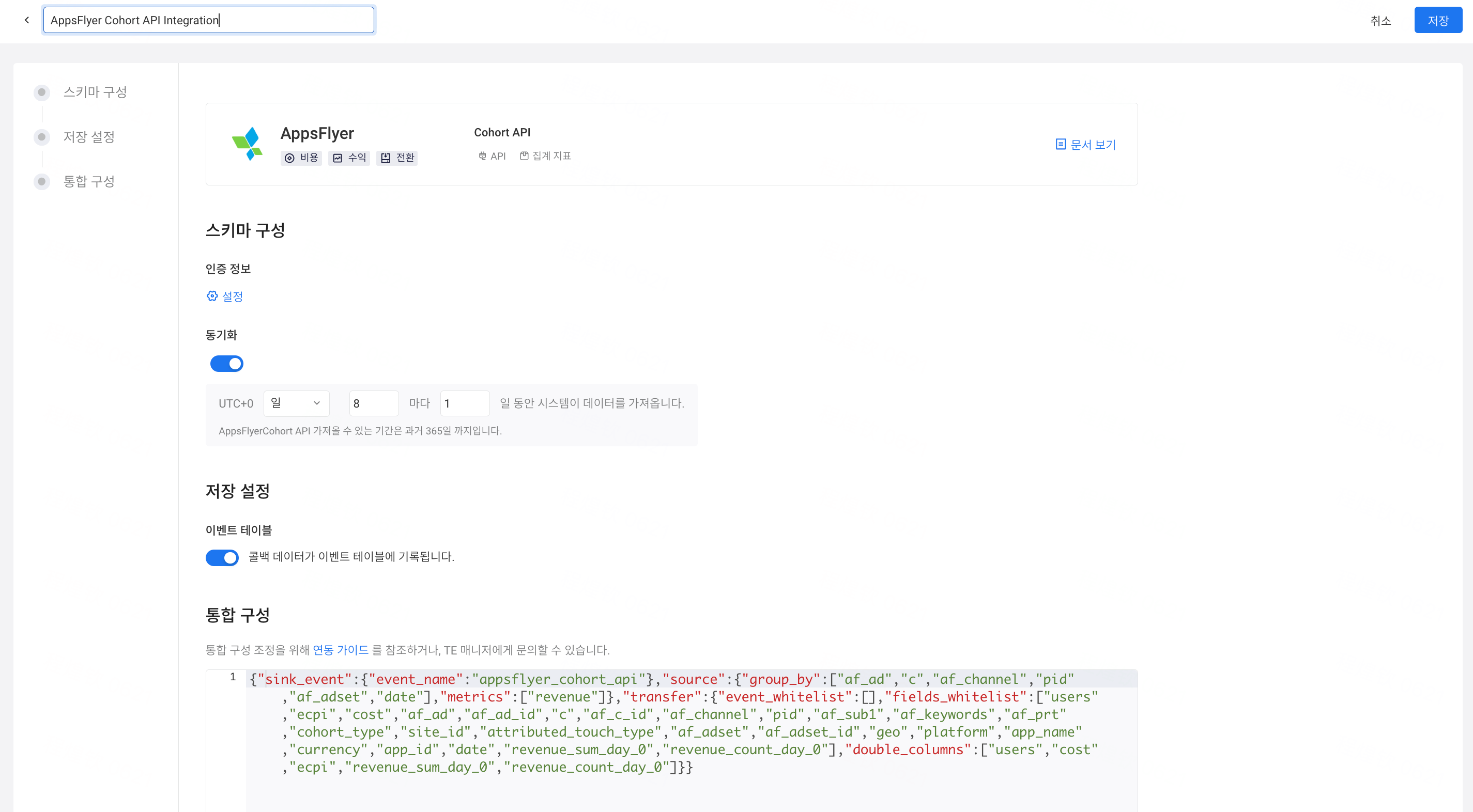1473x812 pixels.
Task: Go back using the left chevron arrow
Action: [x=27, y=20]
